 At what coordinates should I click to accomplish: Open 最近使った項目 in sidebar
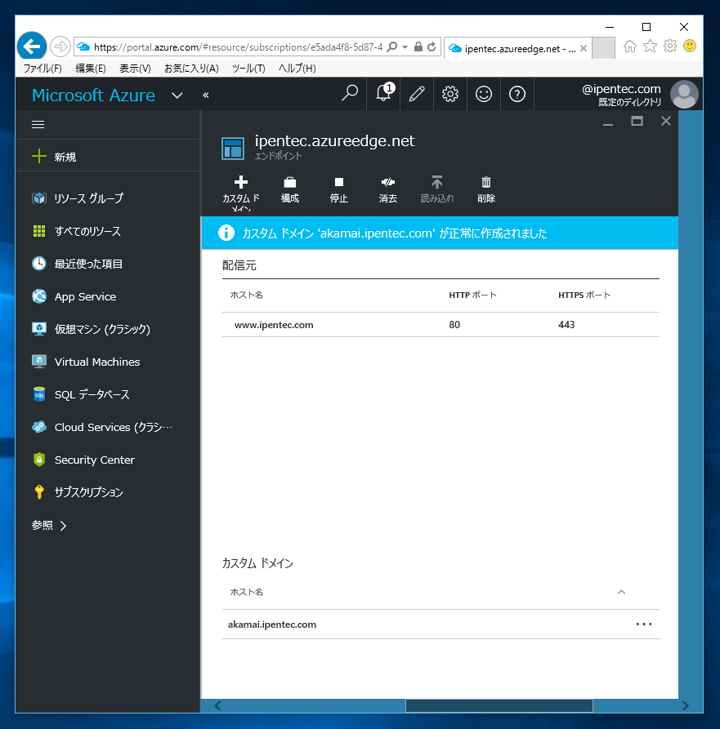[108, 264]
